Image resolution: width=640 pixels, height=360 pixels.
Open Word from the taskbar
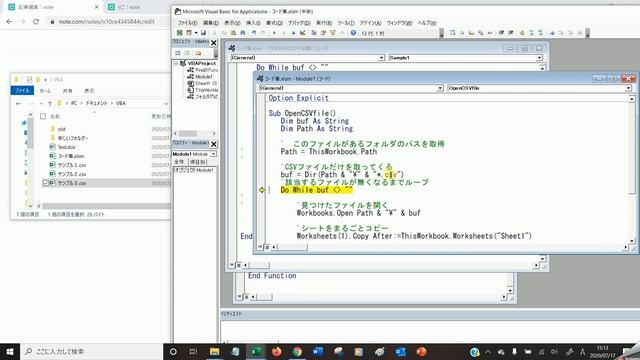[x=318, y=351]
